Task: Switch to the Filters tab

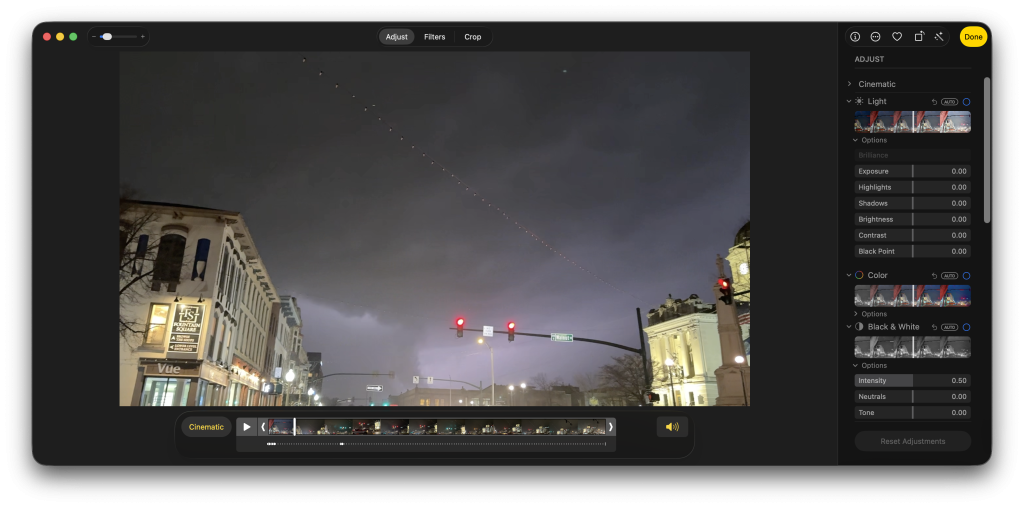Action: [434, 37]
